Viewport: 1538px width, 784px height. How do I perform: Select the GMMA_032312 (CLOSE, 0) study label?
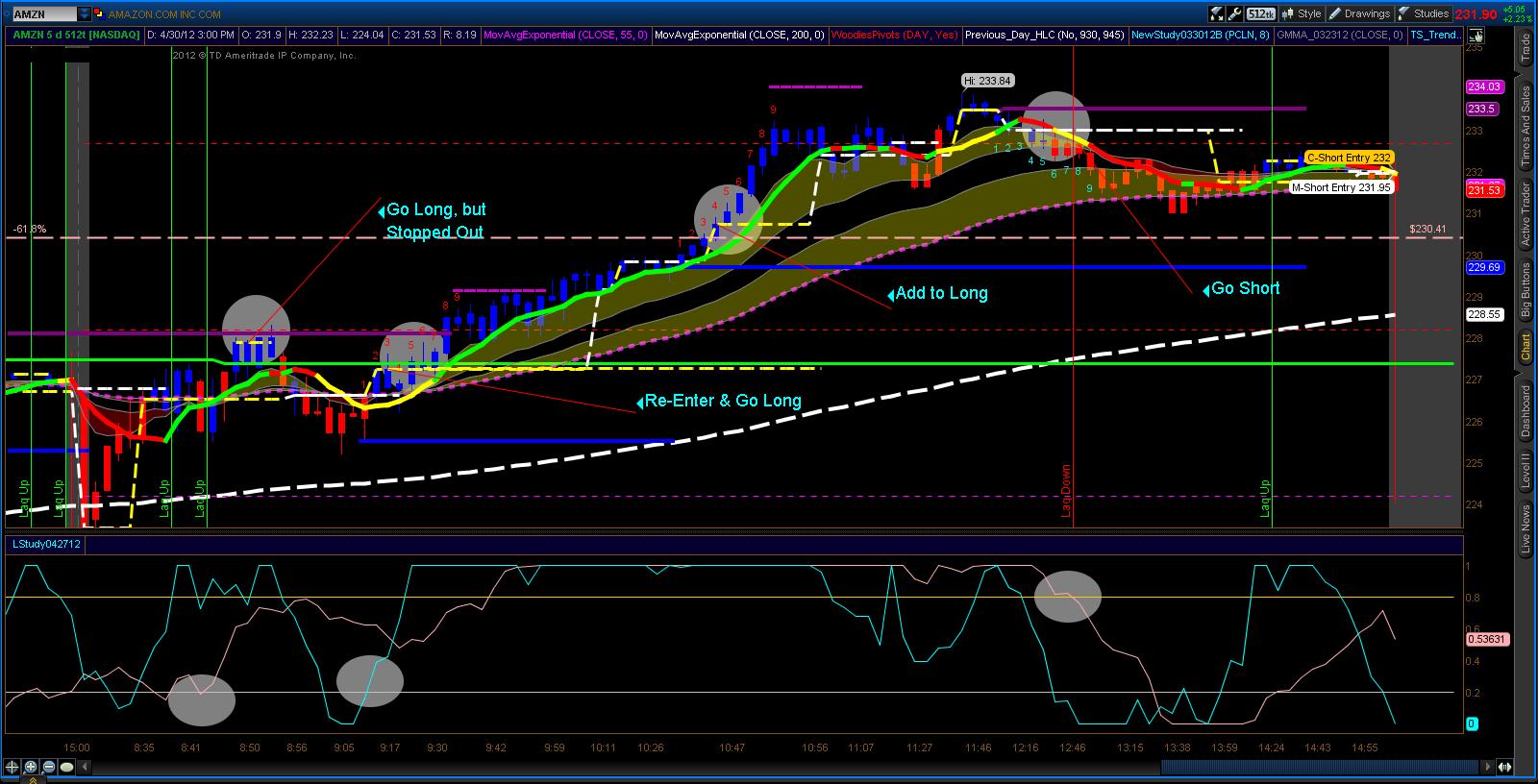(x=1340, y=35)
